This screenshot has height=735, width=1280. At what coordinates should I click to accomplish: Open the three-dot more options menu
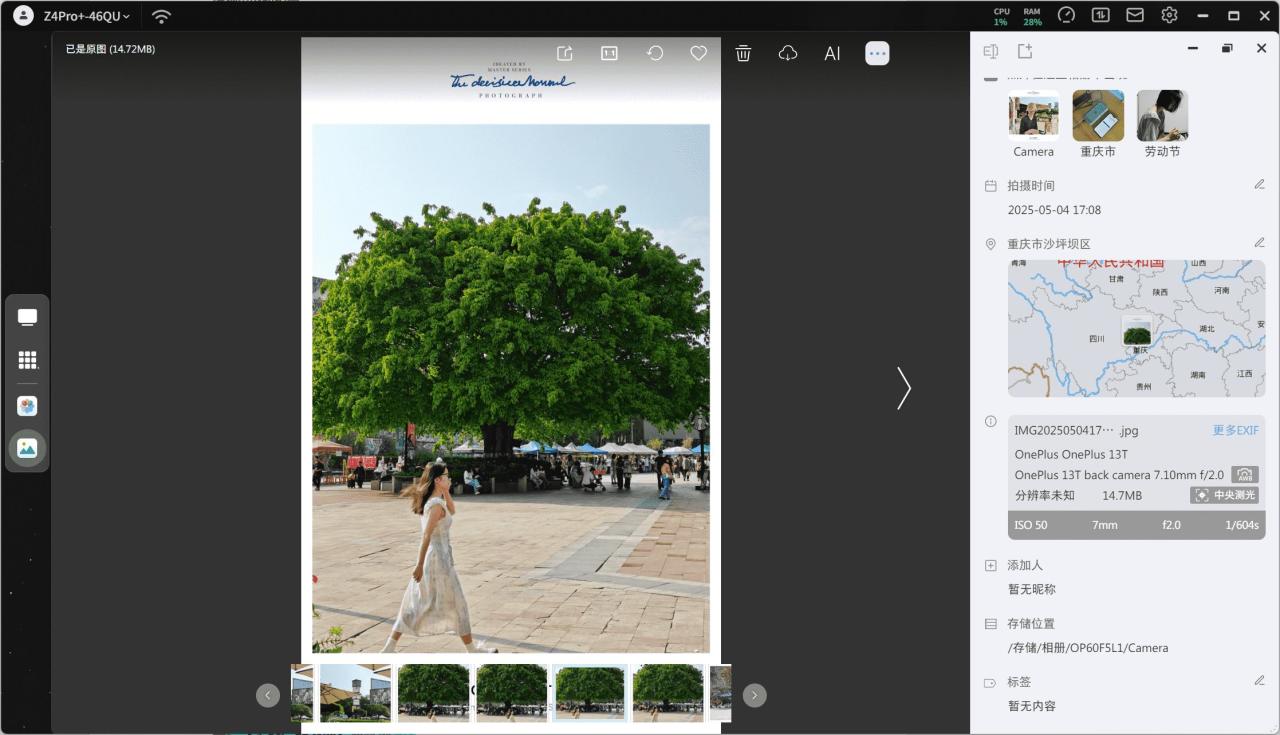[877, 53]
